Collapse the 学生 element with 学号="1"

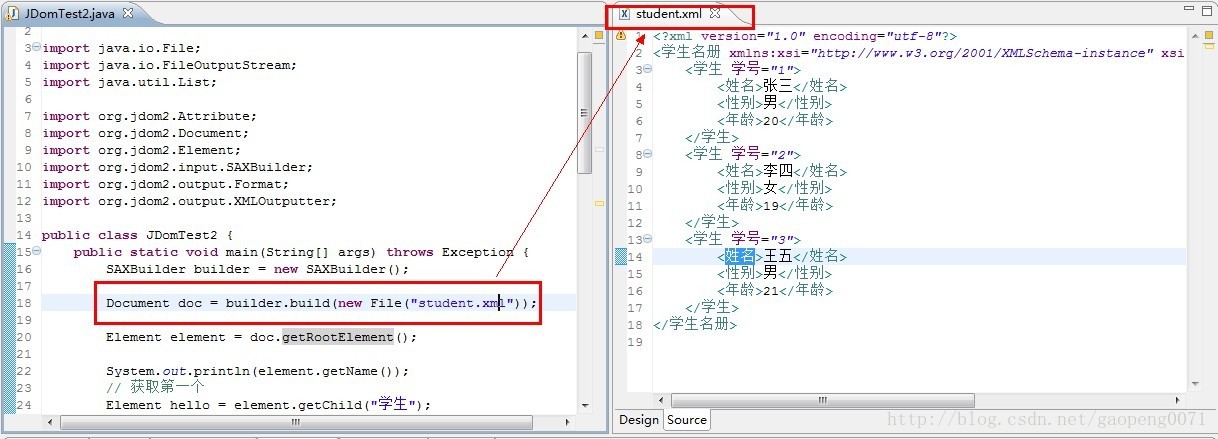tap(647, 70)
